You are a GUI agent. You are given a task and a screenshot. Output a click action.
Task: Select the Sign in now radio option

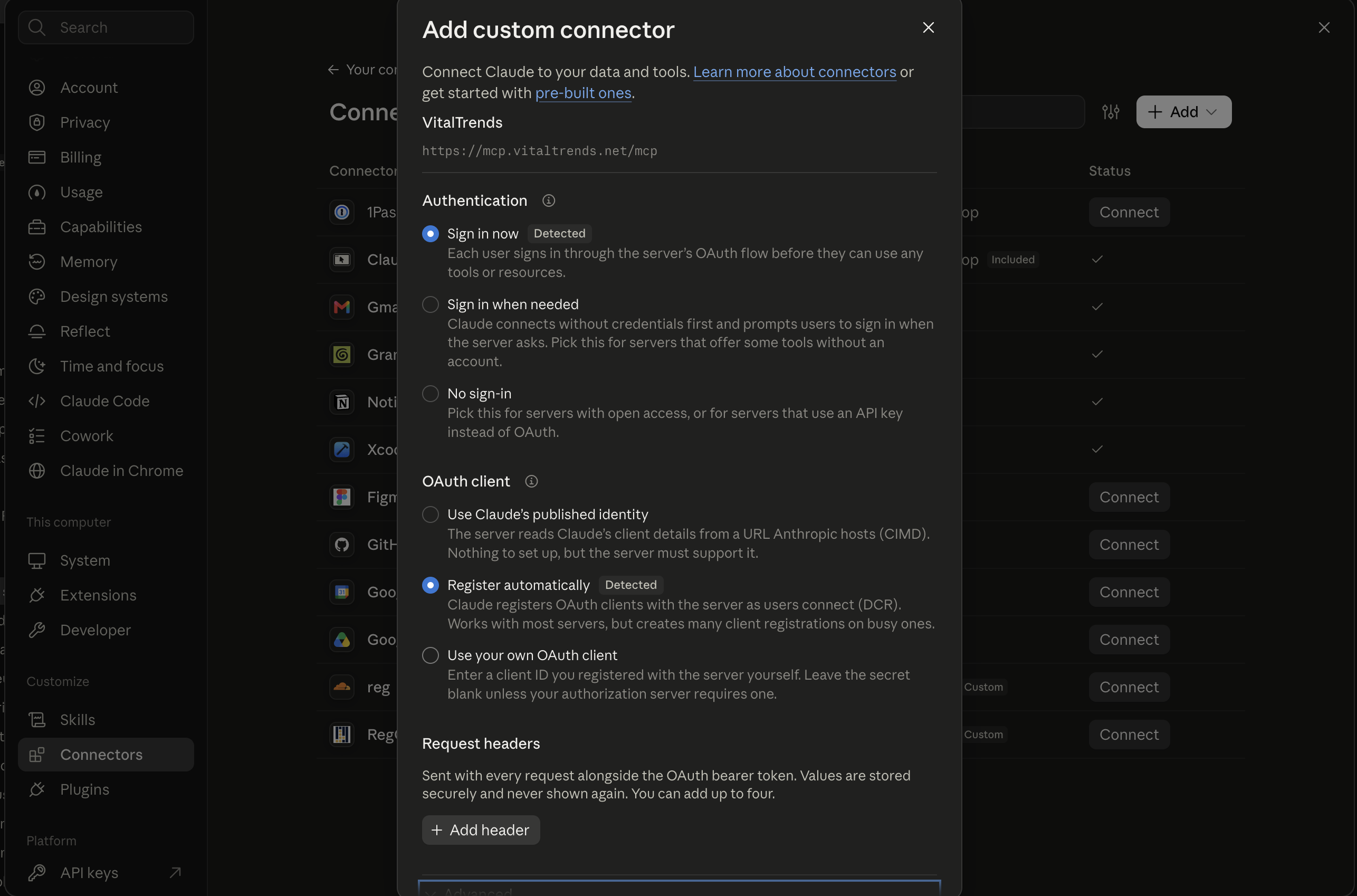point(430,234)
